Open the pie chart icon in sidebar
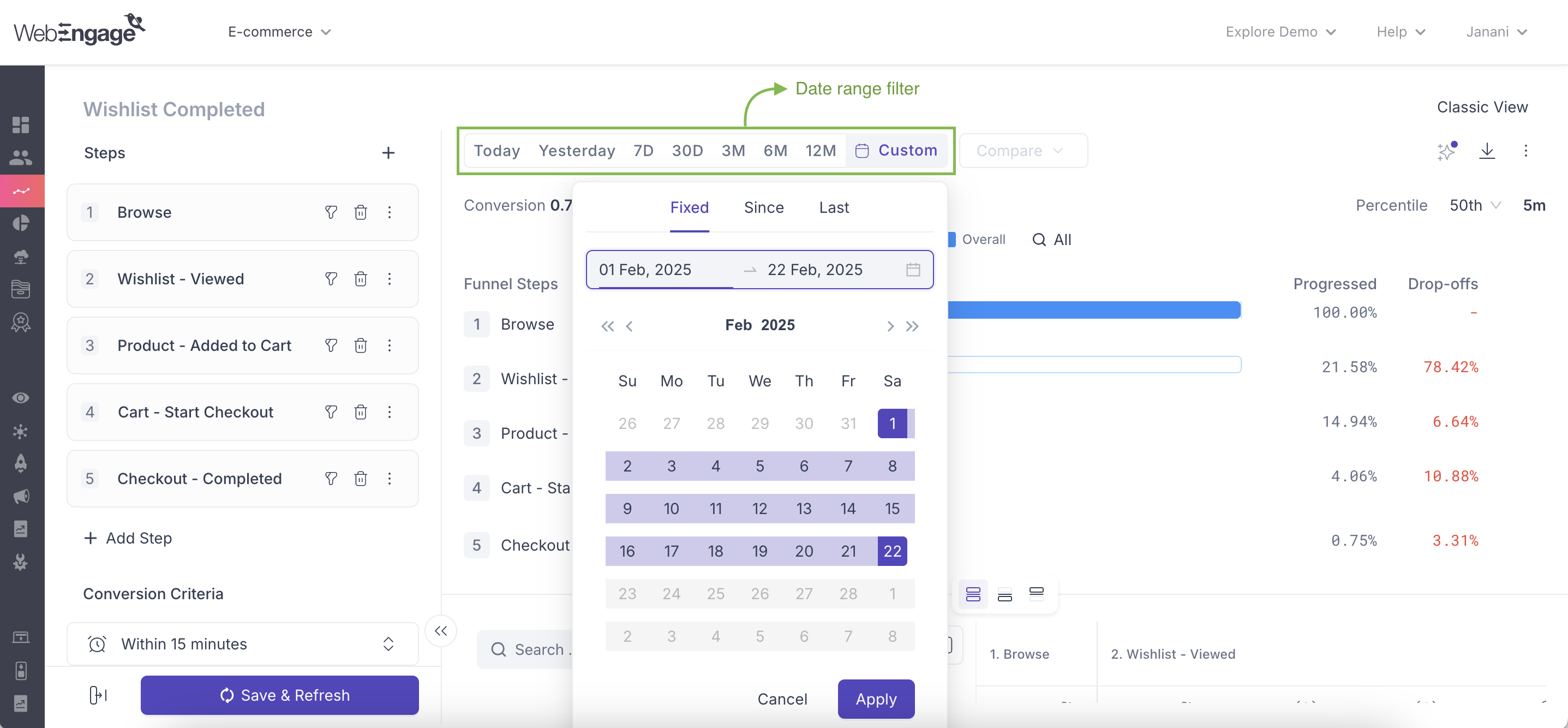Image resolution: width=1568 pixels, height=728 pixels. click(21, 223)
